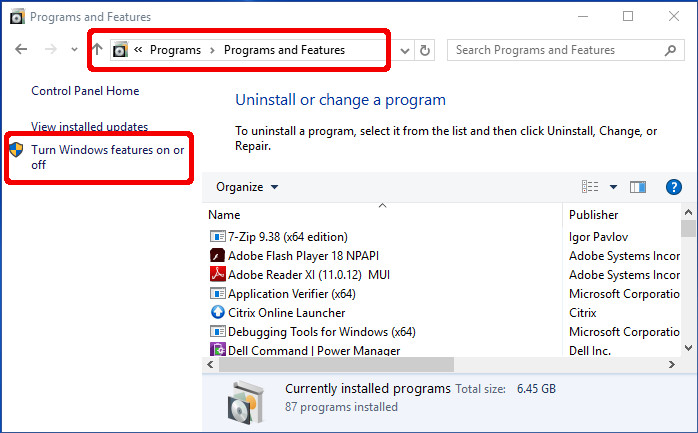Screen dimensions: 698x433
Task: Click the change view icon
Action: (590, 187)
